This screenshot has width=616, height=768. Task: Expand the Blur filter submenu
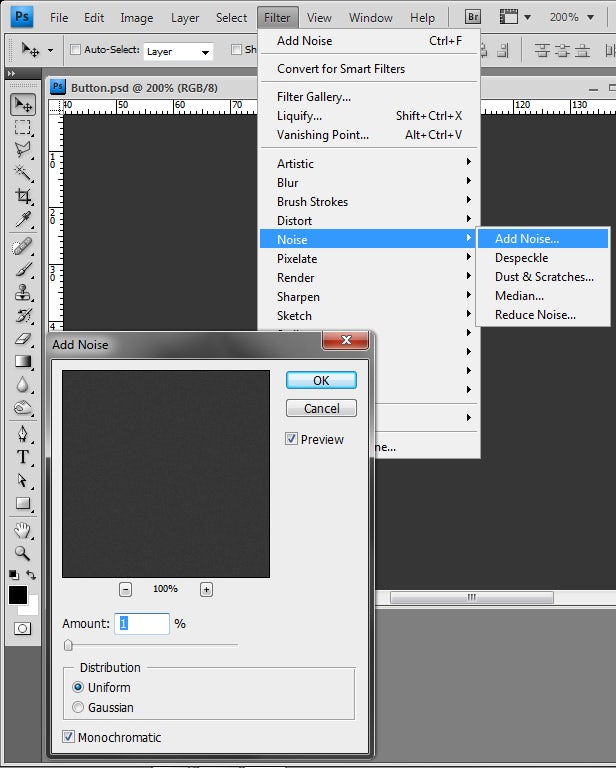pyautogui.click(x=369, y=182)
